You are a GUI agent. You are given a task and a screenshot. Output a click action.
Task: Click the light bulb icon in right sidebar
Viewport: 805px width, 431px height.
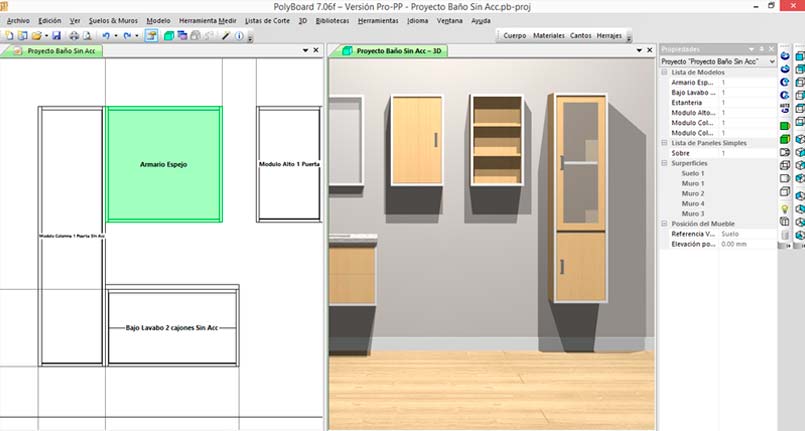pyautogui.click(x=785, y=208)
